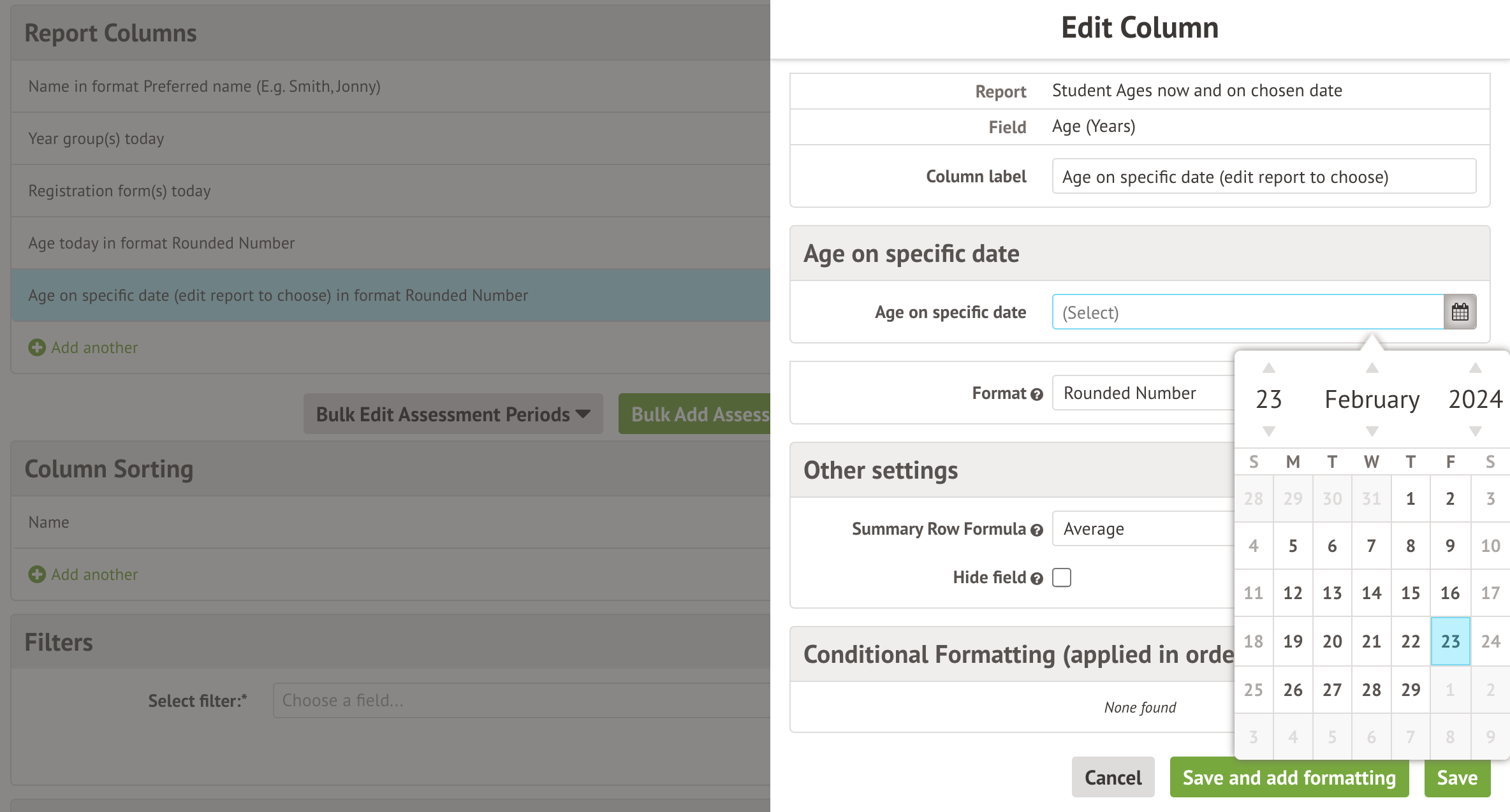Screen dimensions: 1510x812
Task: Decrease the year with down arrow
Action: [x=1475, y=431]
